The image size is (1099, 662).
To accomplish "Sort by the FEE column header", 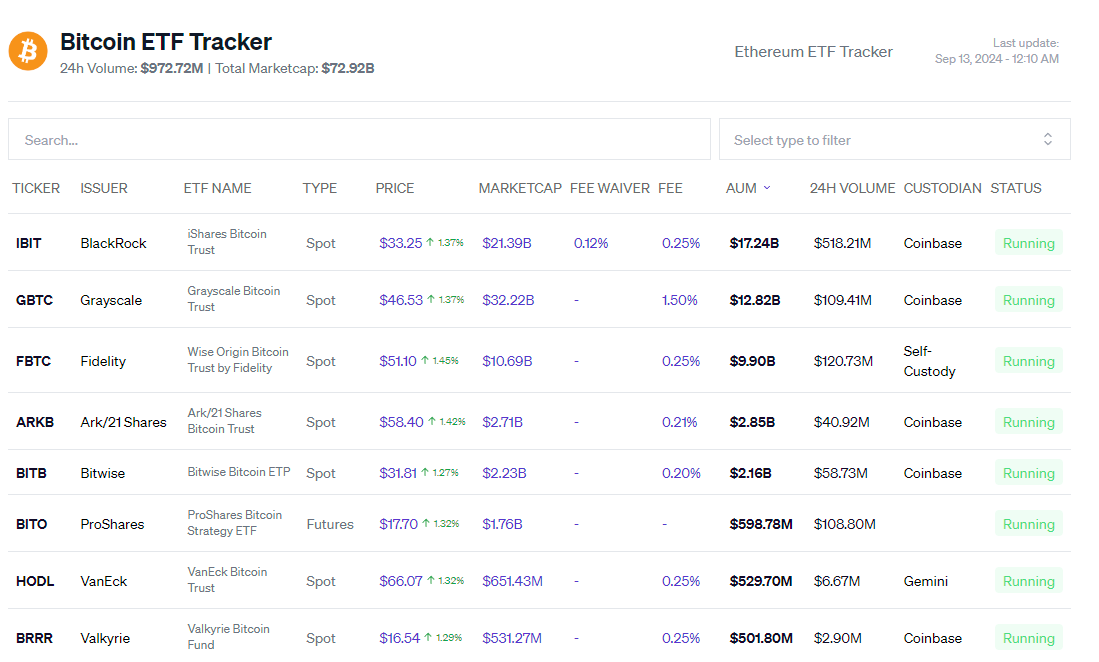I will [x=670, y=188].
